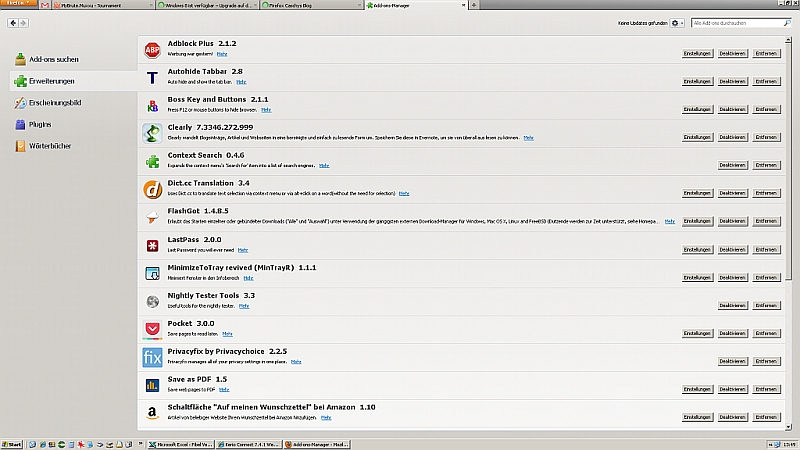Remove the Nightly Tester Tools extension
800x450 pixels.
[766, 305]
